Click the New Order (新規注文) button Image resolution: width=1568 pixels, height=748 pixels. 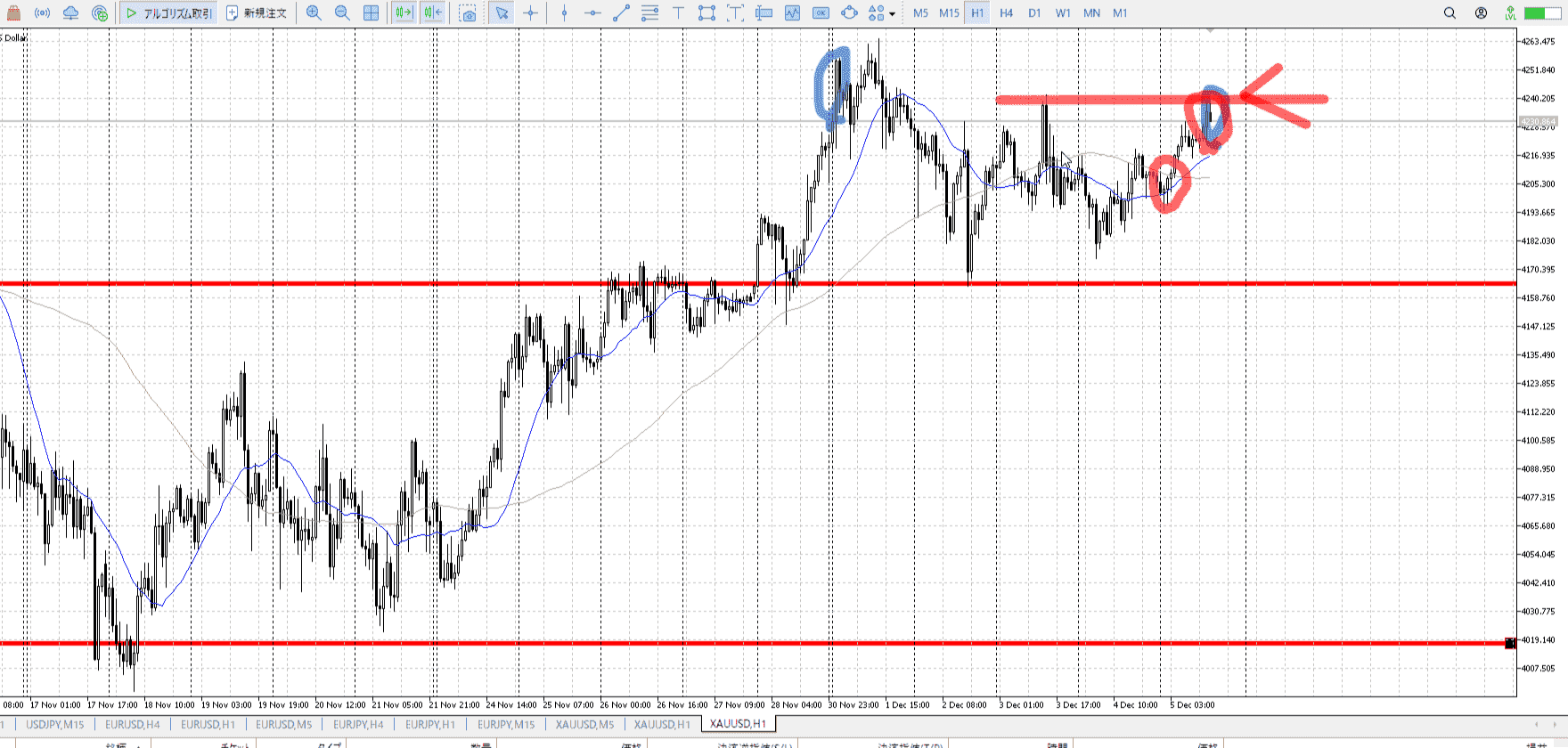pos(257,13)
